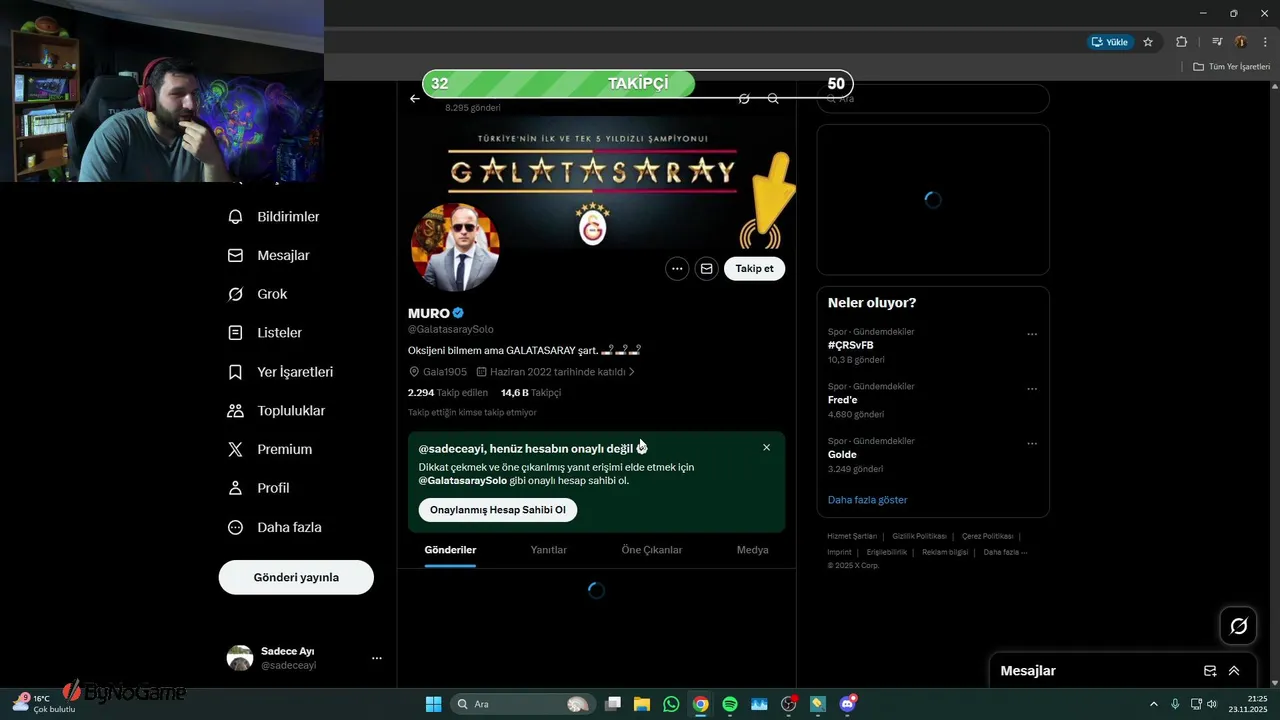Image resolution: width=1280 pixels, height=720 pixels.
Task: Switch to the Yanıtlar tab
Action: click(549, 550)
